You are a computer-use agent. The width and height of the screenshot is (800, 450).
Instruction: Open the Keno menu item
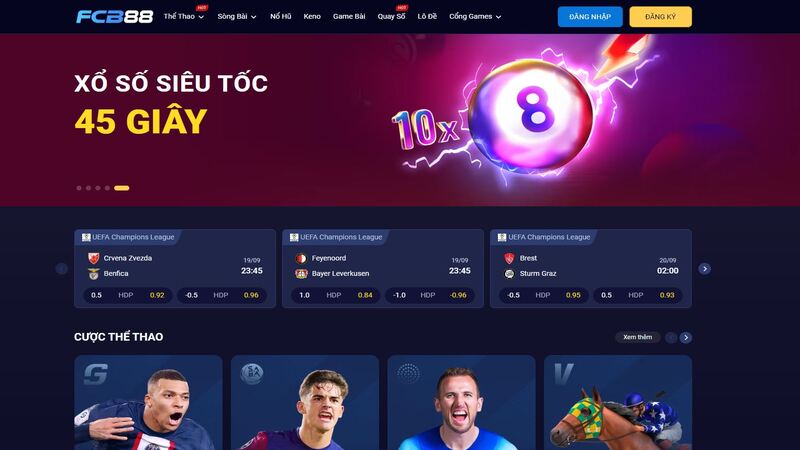[x=312, y=16]
